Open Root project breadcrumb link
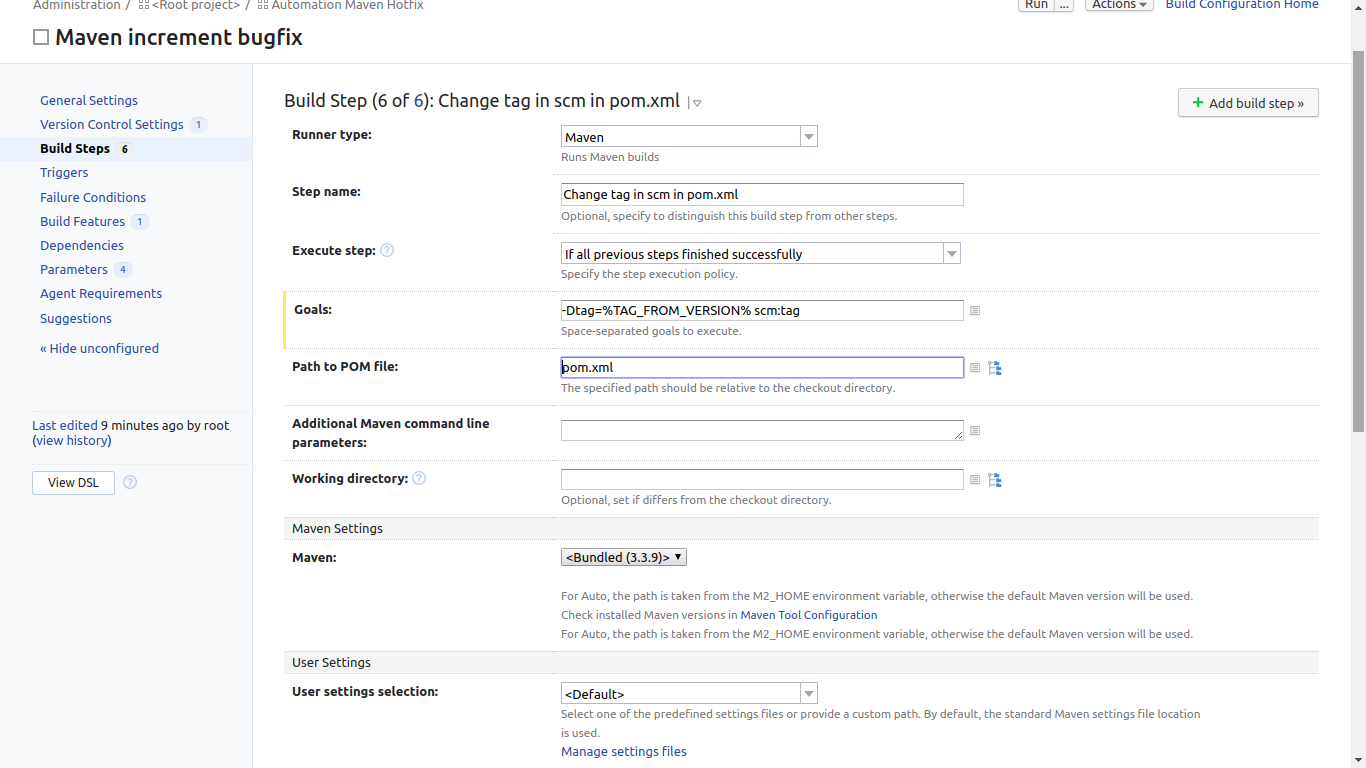Screen dimensions: 1366x768 [196, 5]
